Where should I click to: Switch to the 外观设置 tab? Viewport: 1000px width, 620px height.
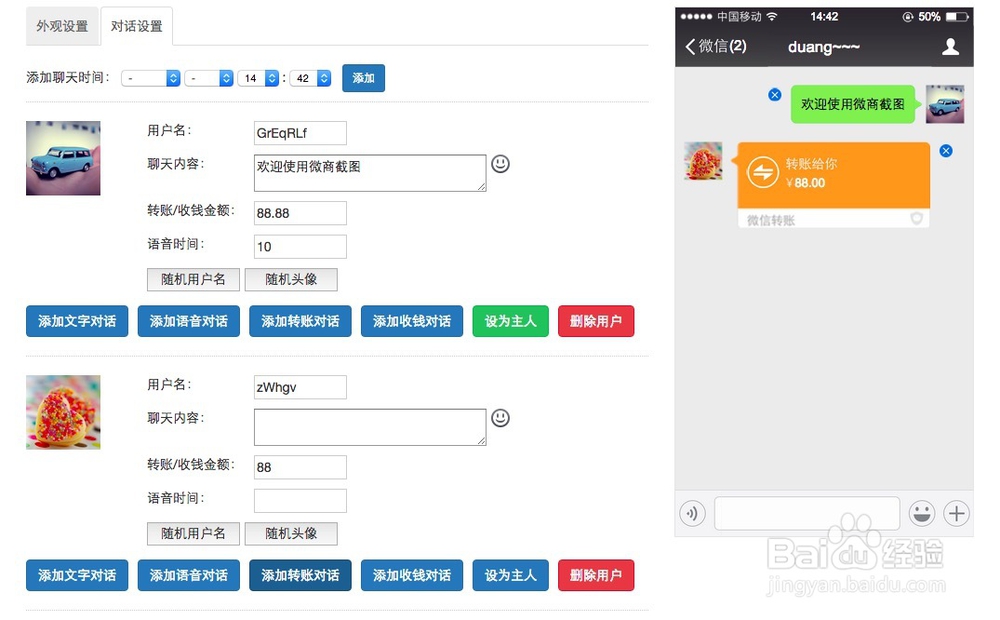tap(61, 27)
